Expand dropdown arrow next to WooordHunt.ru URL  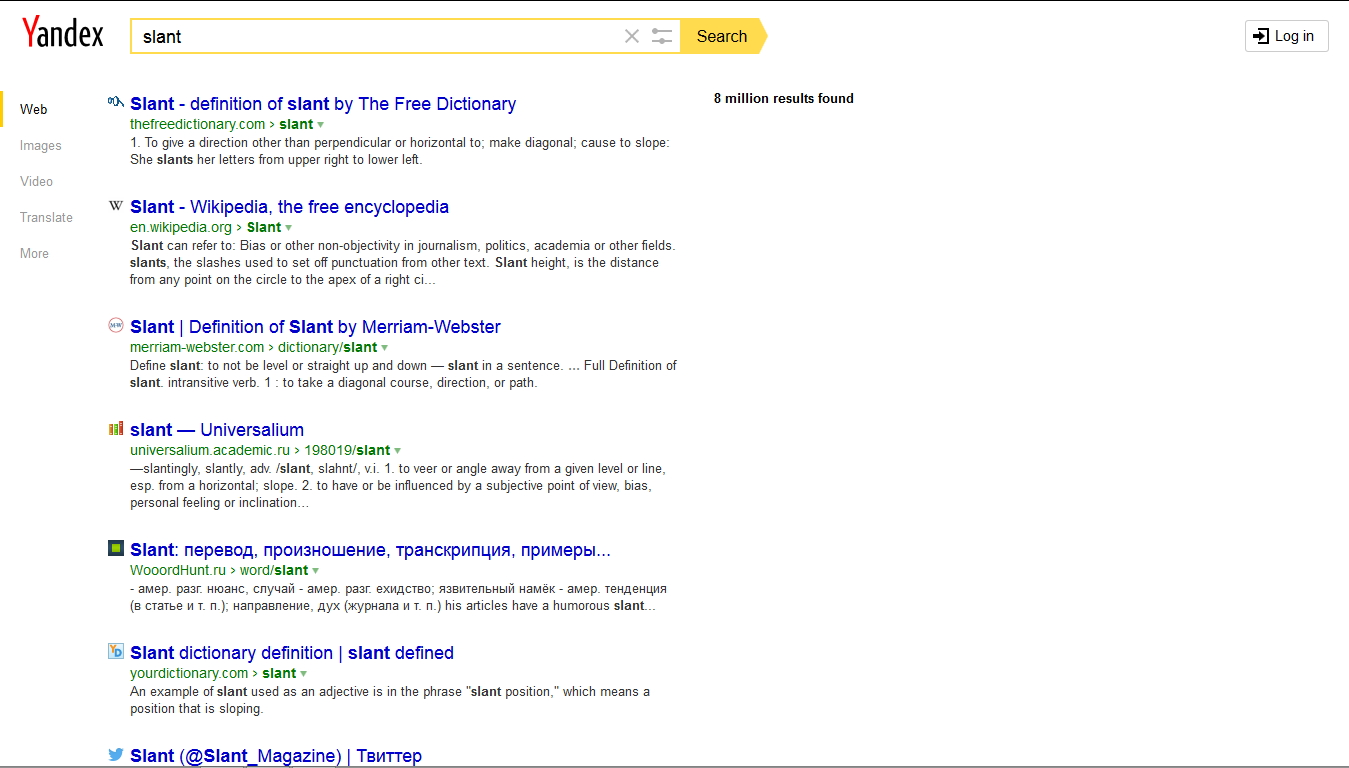[316, 571]
